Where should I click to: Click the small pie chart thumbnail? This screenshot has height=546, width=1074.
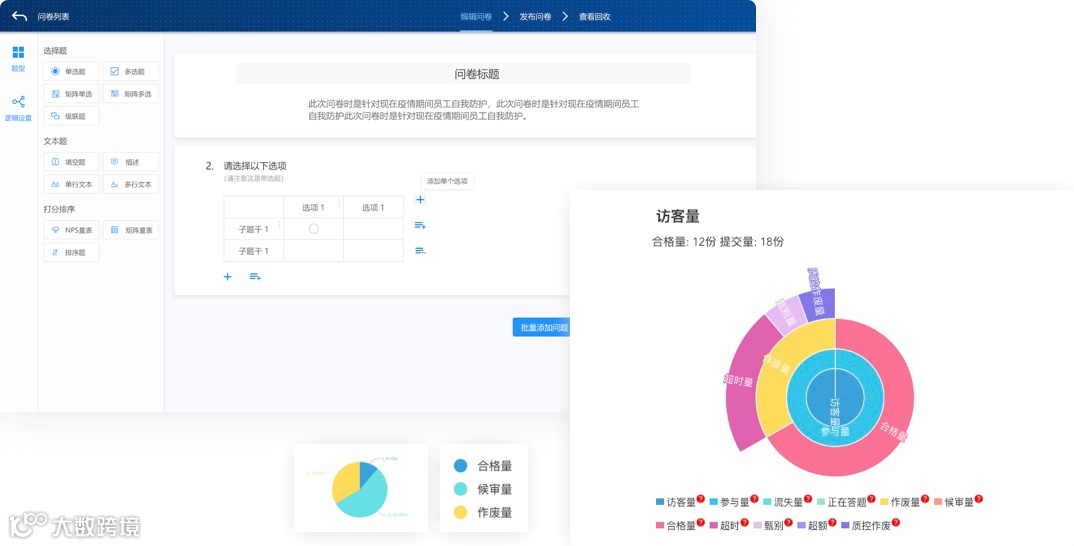(x=360, y=489)
